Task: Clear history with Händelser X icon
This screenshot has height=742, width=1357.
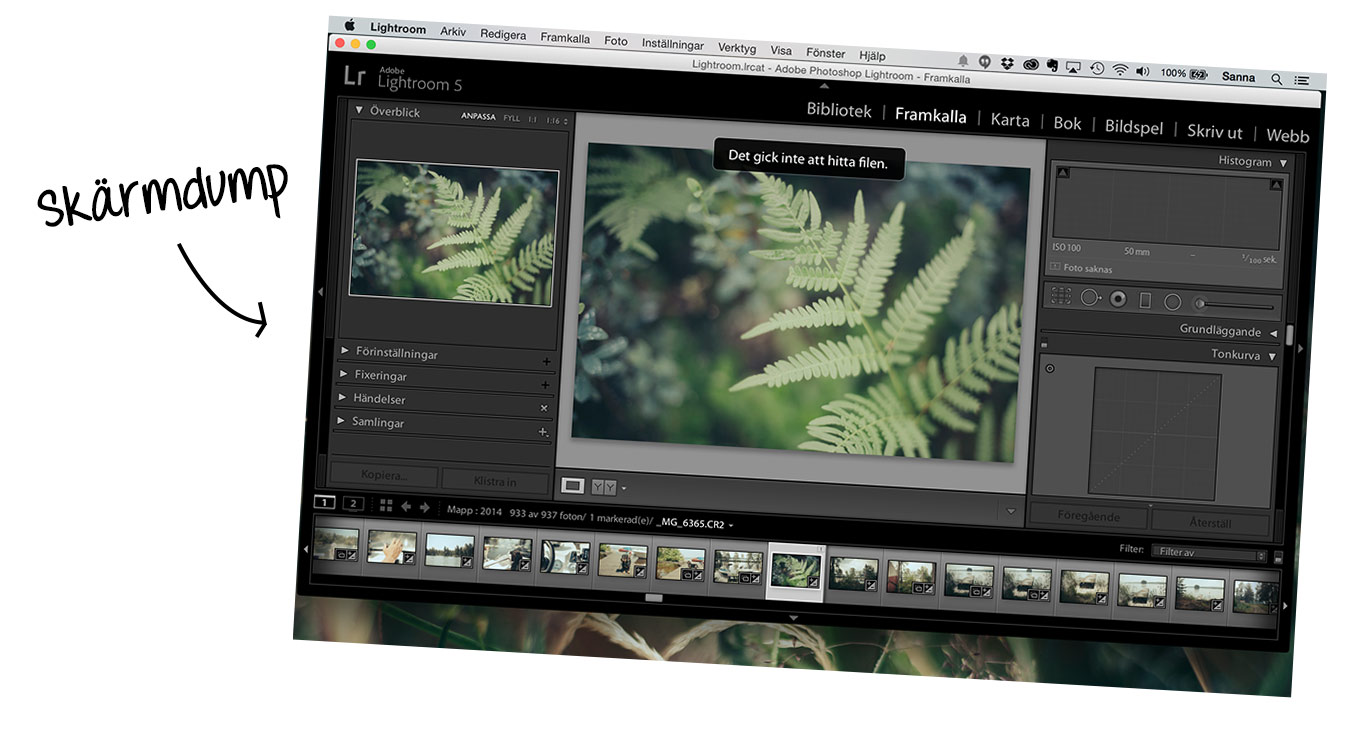Action: pyautogui.click(x=544, y=408)
